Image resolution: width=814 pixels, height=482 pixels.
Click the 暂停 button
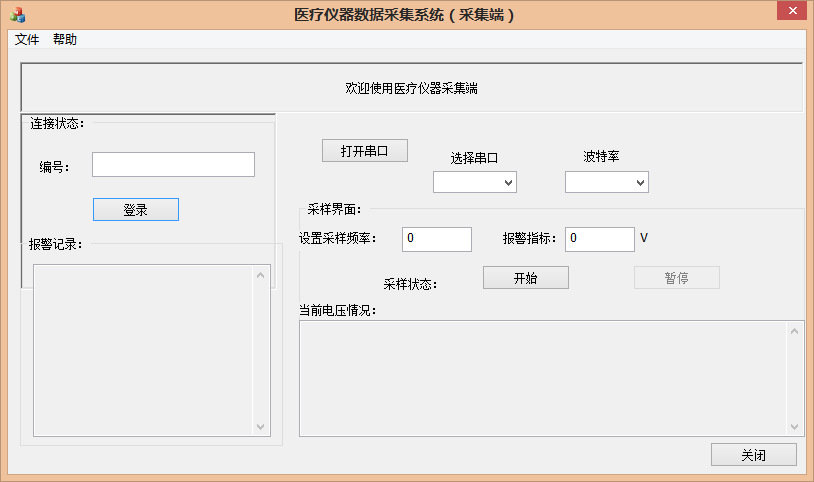(676, 278)
